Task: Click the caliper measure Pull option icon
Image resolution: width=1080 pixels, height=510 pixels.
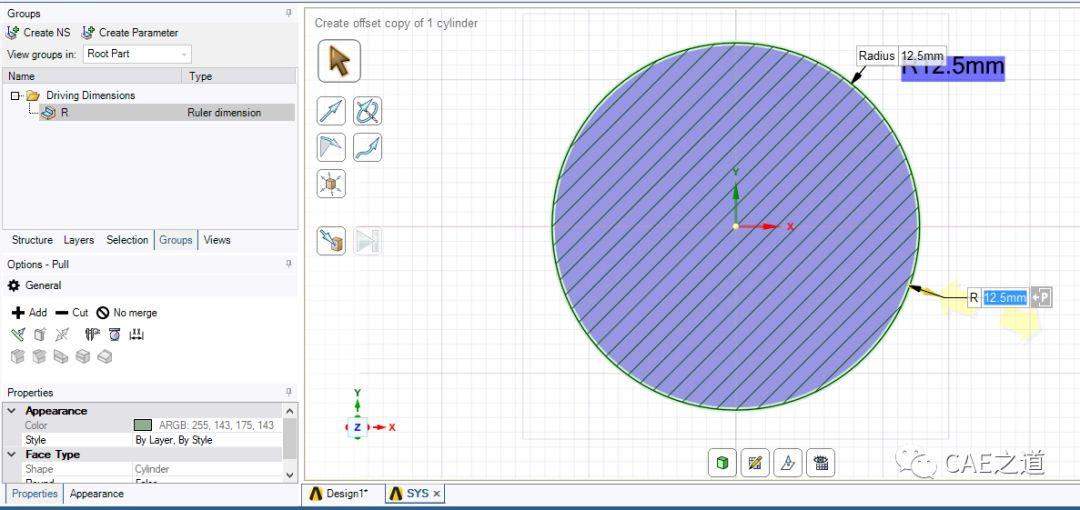Action: click(x=93, y=334)
